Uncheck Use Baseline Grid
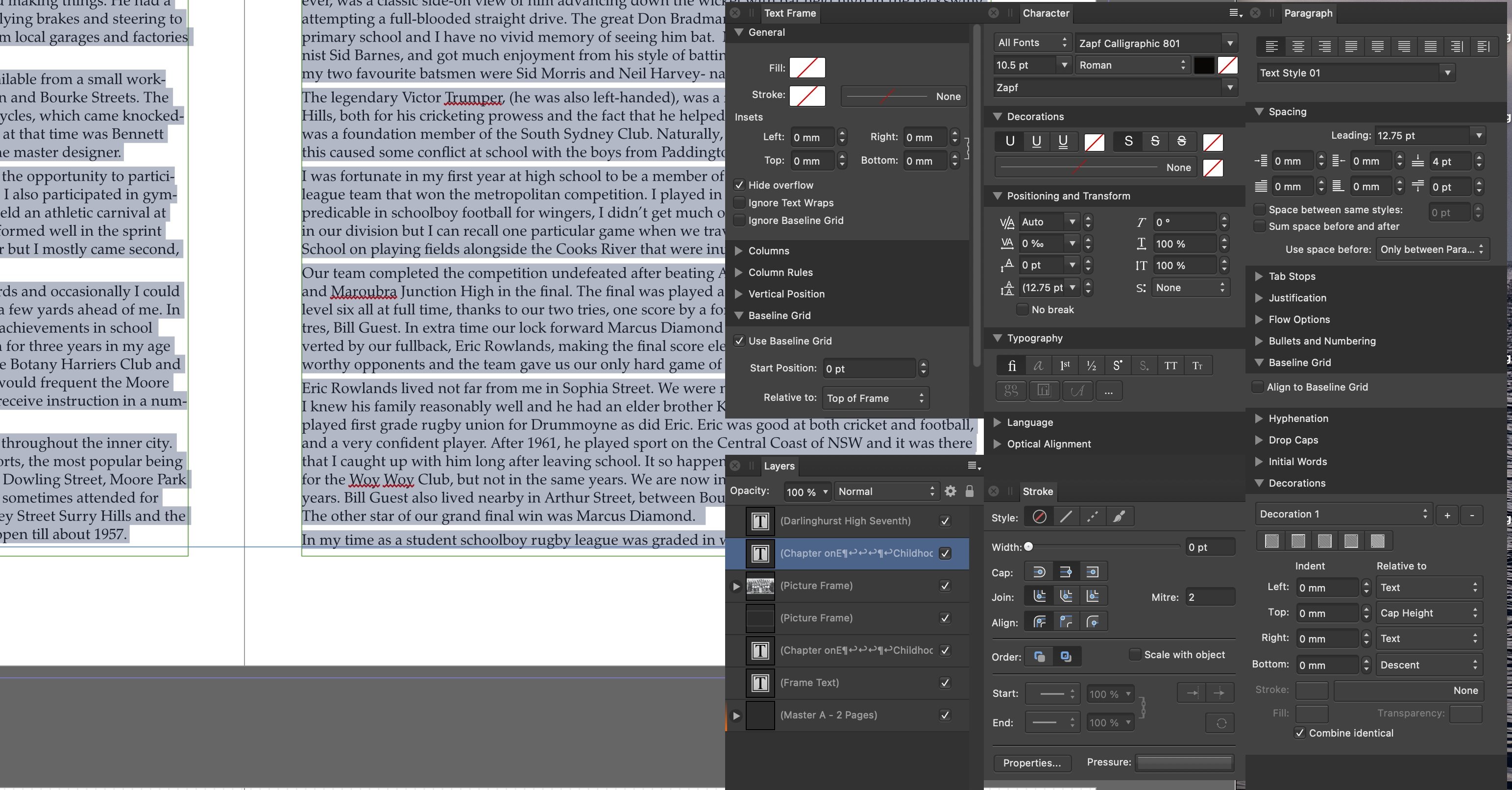Image resolution: width=1512 pixels, height=790 pixels. (739, 341)
